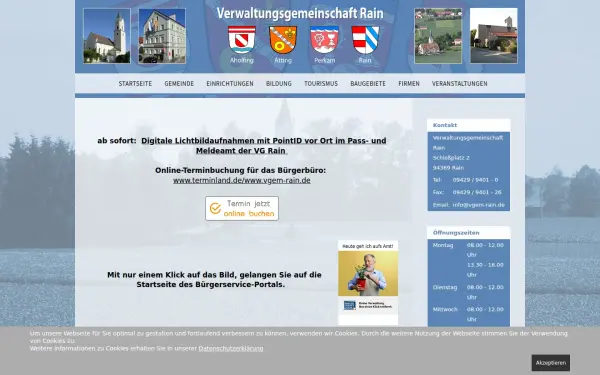This screenshot has width=600, height=375.
Task: Click the aerial village photo
Action: pyautogui.click(x=438, y=36)
